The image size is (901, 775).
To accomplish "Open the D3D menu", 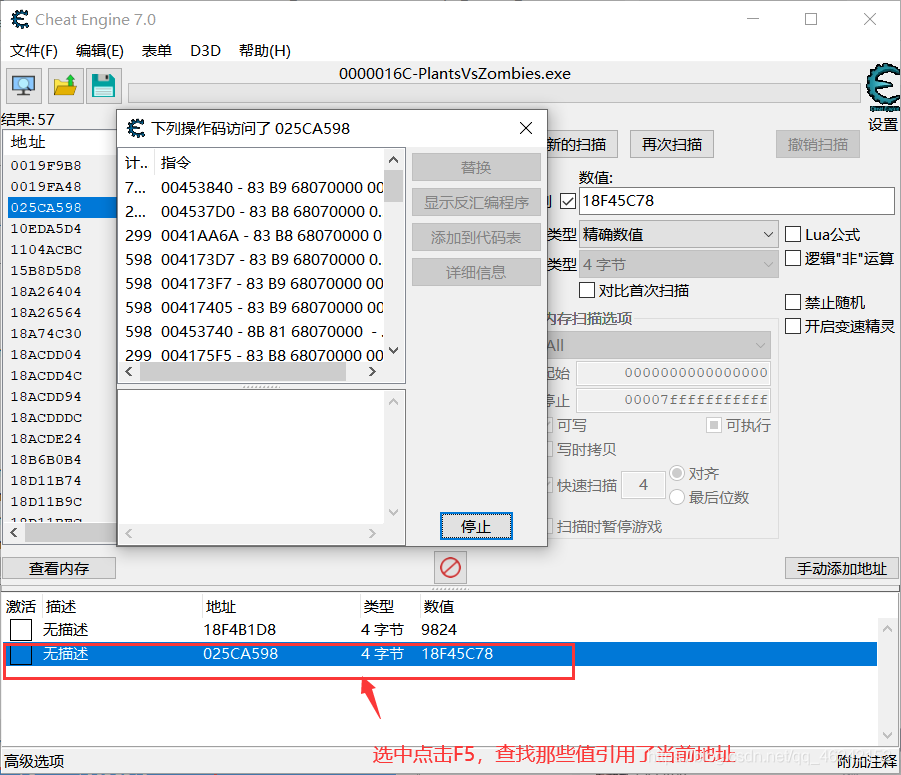I will click(x=205, y=51).
